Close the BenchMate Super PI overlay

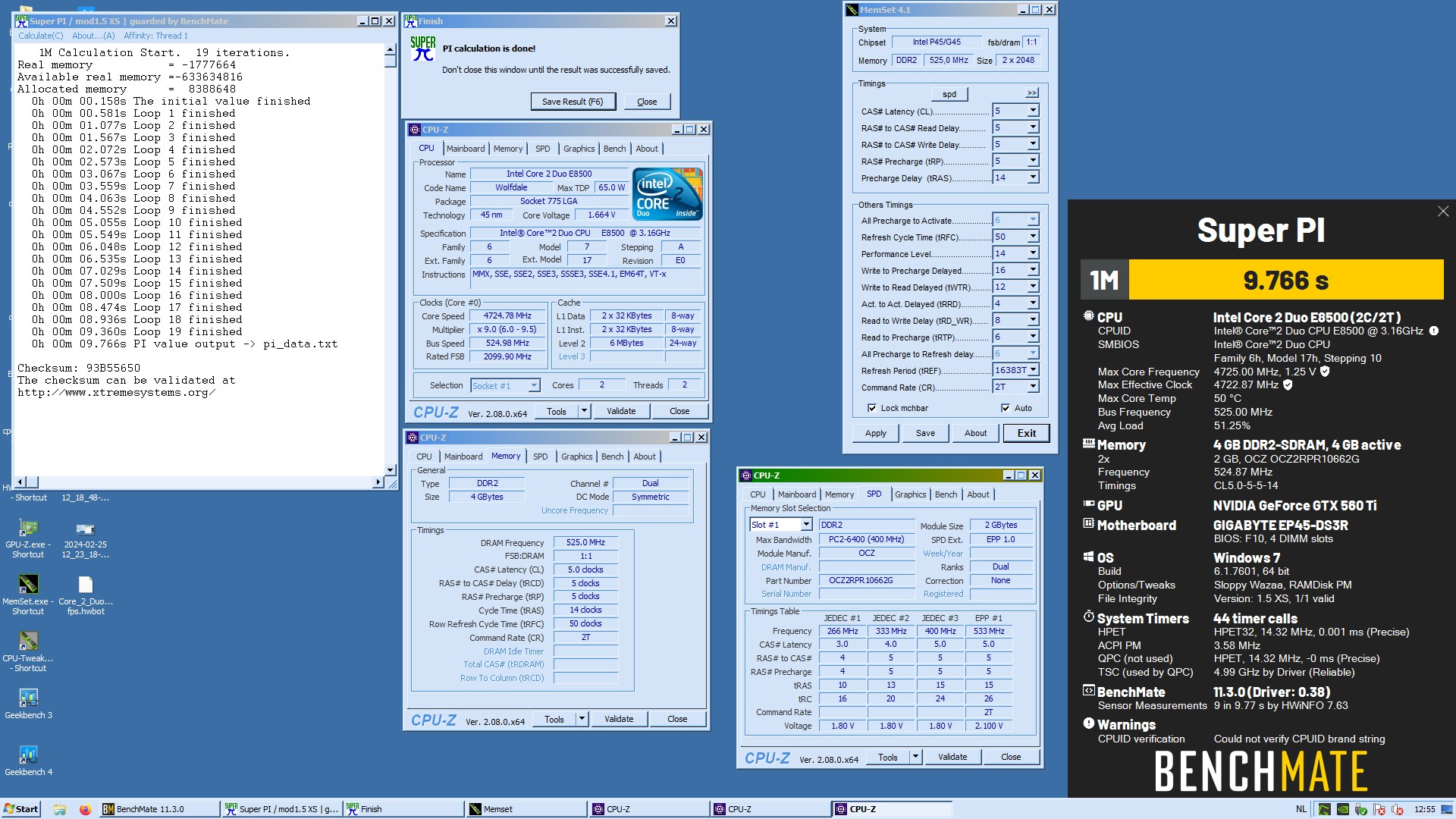pos(1443,212)
